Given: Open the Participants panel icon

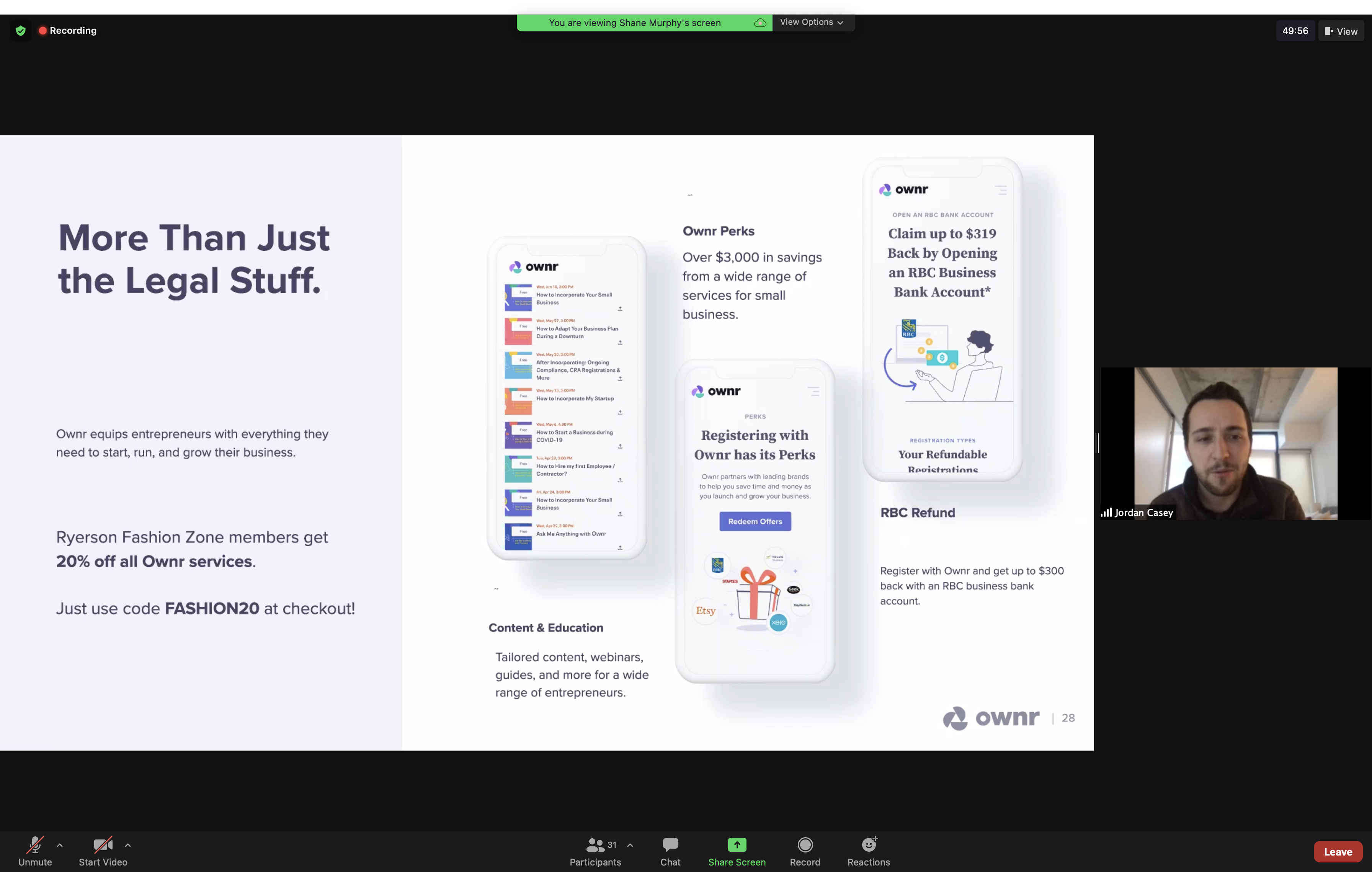Looking at the screenshot, I should tap(595, 845).
